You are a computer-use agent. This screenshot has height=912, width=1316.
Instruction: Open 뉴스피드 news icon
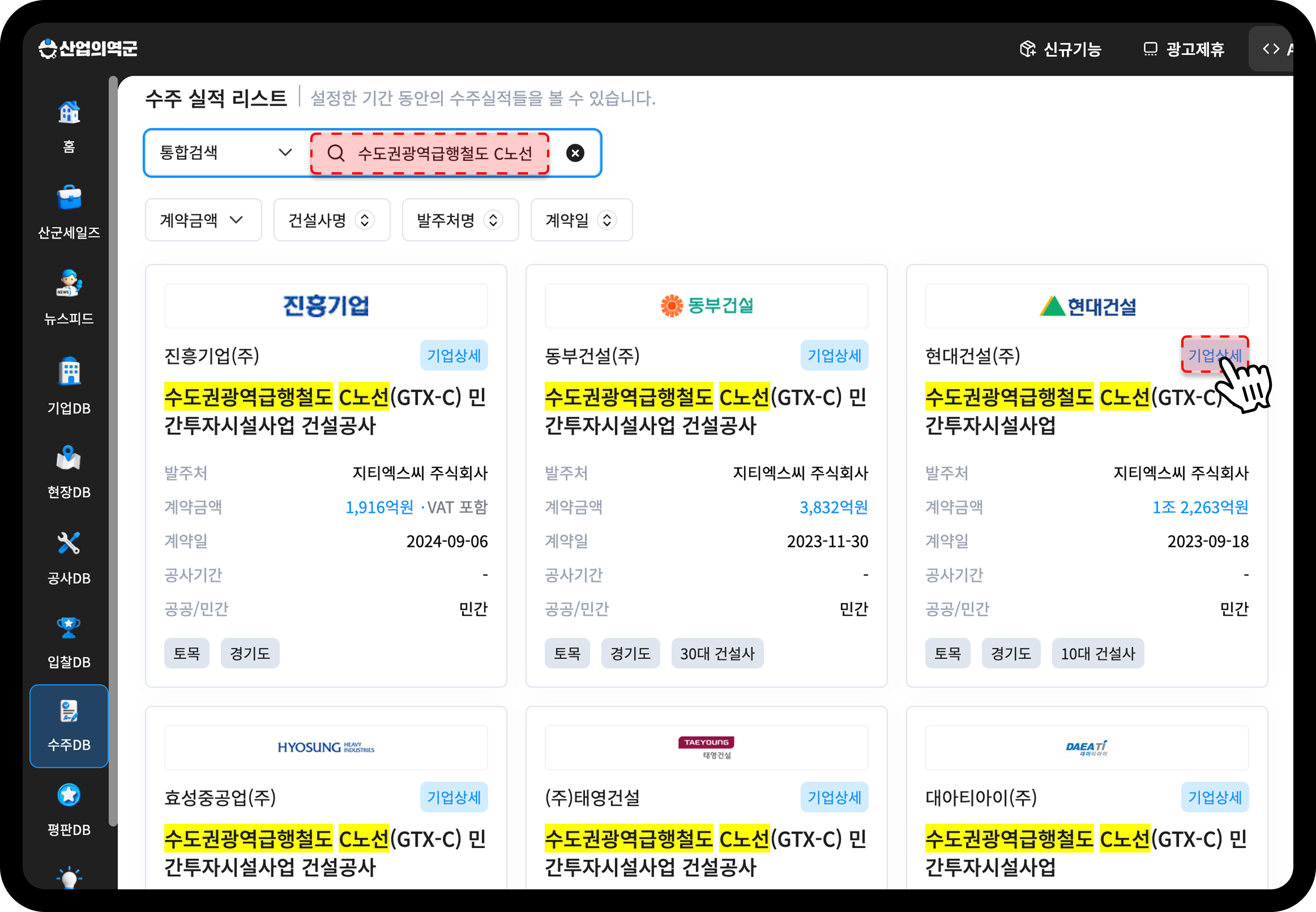coord(69,283)
